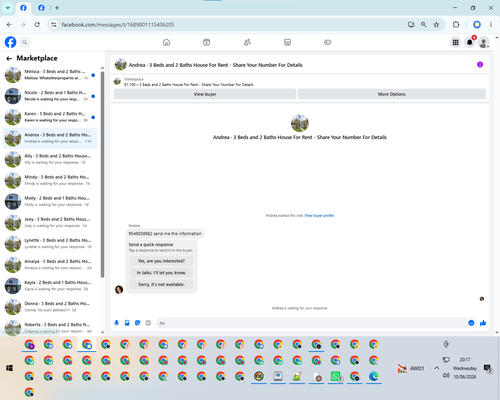Send a thumbs-up like
500x400 pixels.
click(x=483, y=323)
